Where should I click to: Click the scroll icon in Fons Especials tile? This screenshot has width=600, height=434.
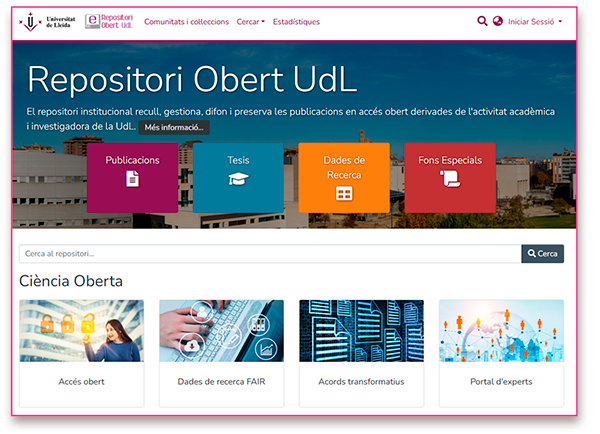click(450, 179)
